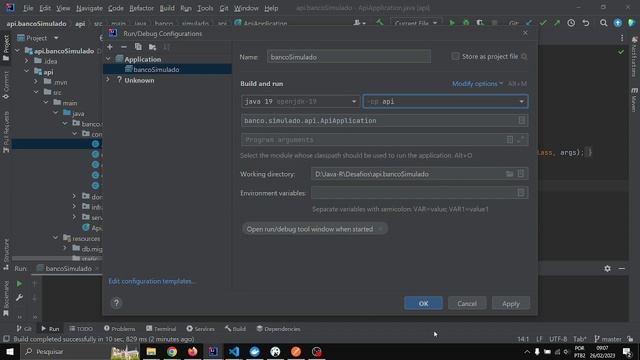
Task: Switch to Terminal tool tab
Action: (x=161, y=329)
